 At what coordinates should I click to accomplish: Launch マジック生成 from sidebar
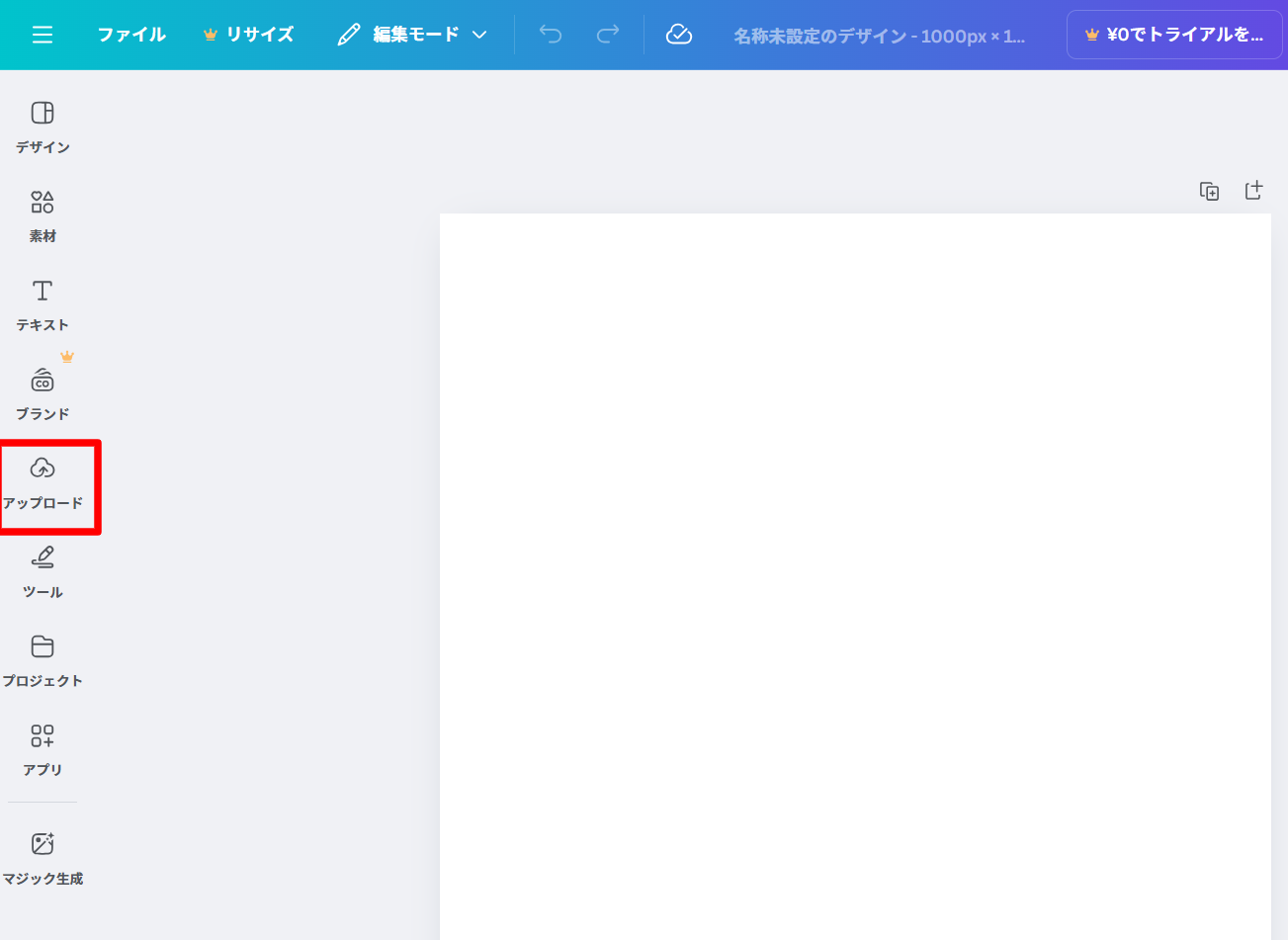(43, 858)
